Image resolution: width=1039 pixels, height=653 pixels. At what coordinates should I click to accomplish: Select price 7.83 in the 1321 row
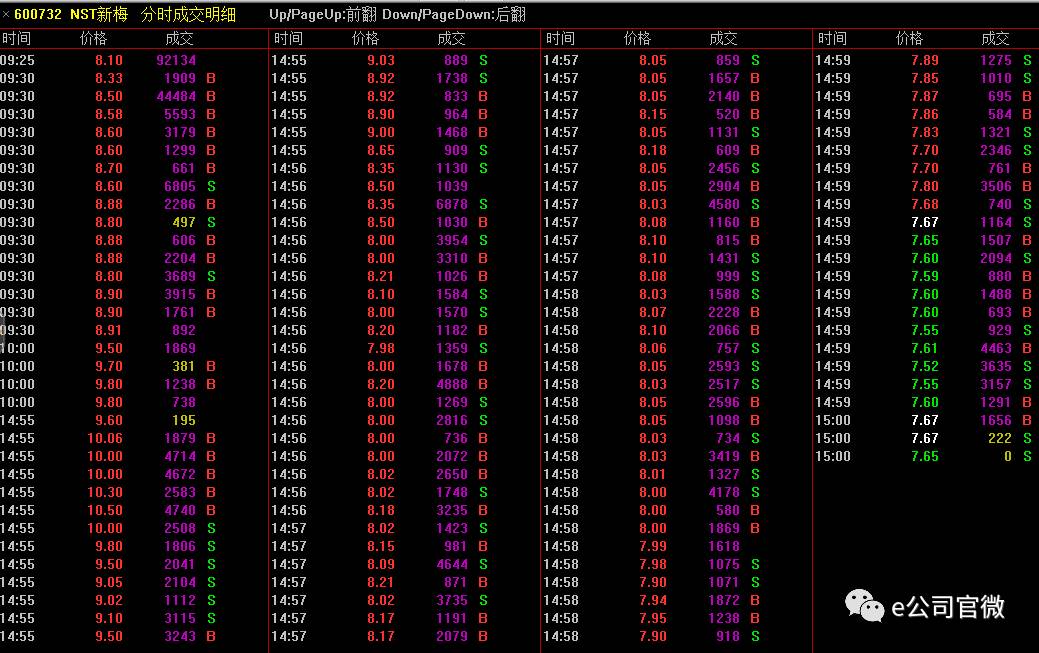click(x=924, y=132)
